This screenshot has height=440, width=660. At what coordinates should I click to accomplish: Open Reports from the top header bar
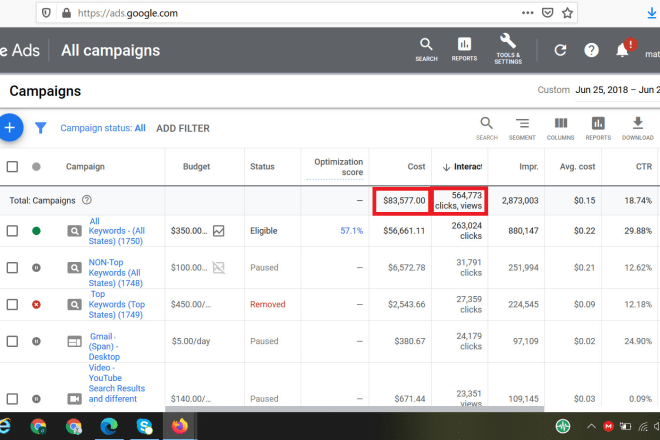464,50
